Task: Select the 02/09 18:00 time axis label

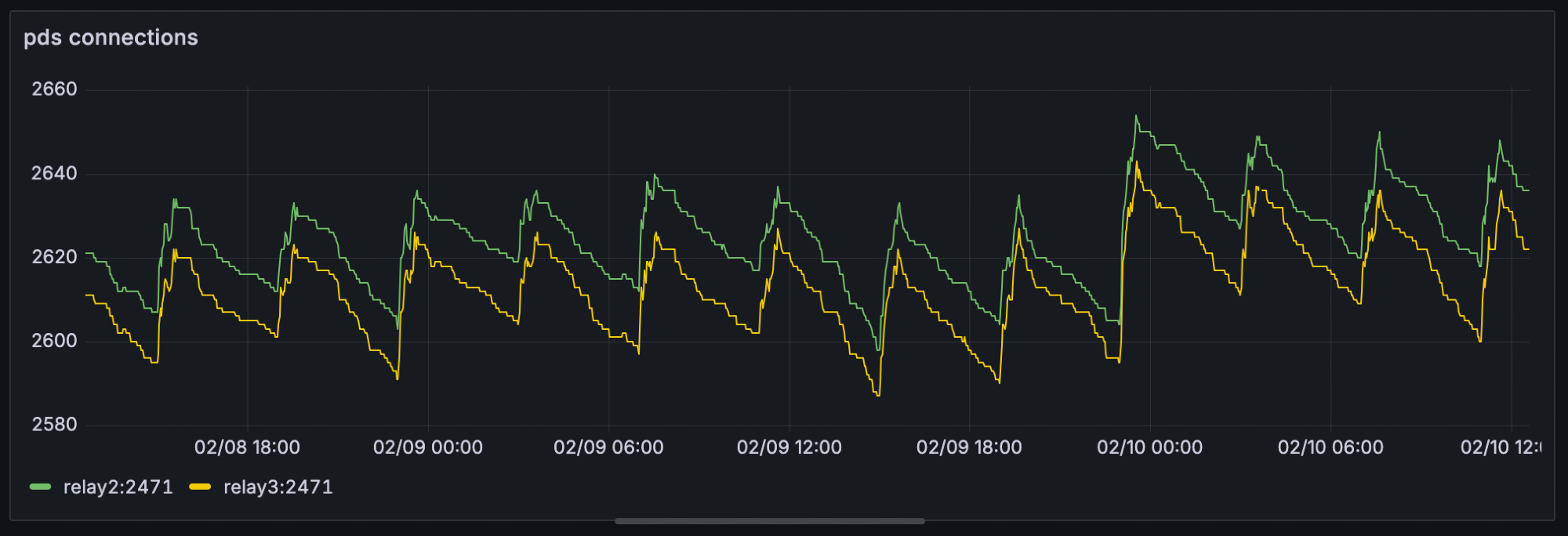Action: (969, 447)
